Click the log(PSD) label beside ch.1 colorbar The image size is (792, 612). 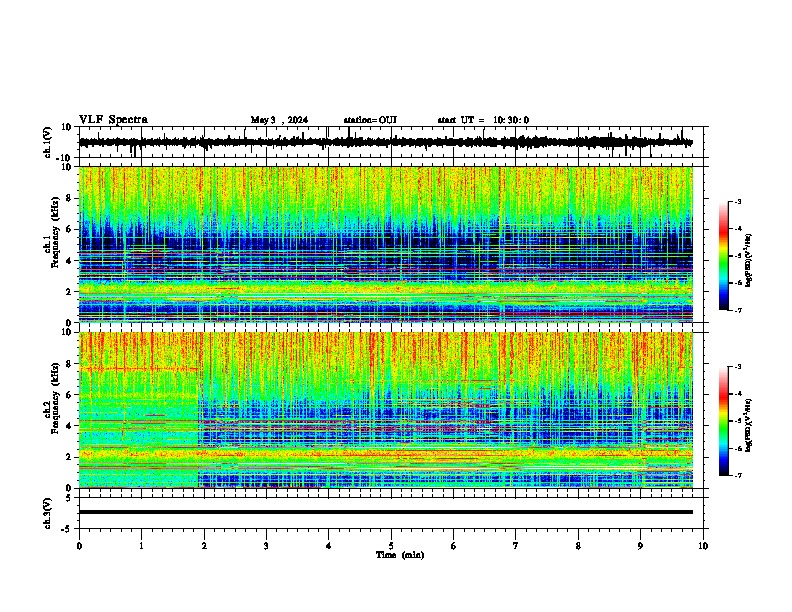pos(749,260)
